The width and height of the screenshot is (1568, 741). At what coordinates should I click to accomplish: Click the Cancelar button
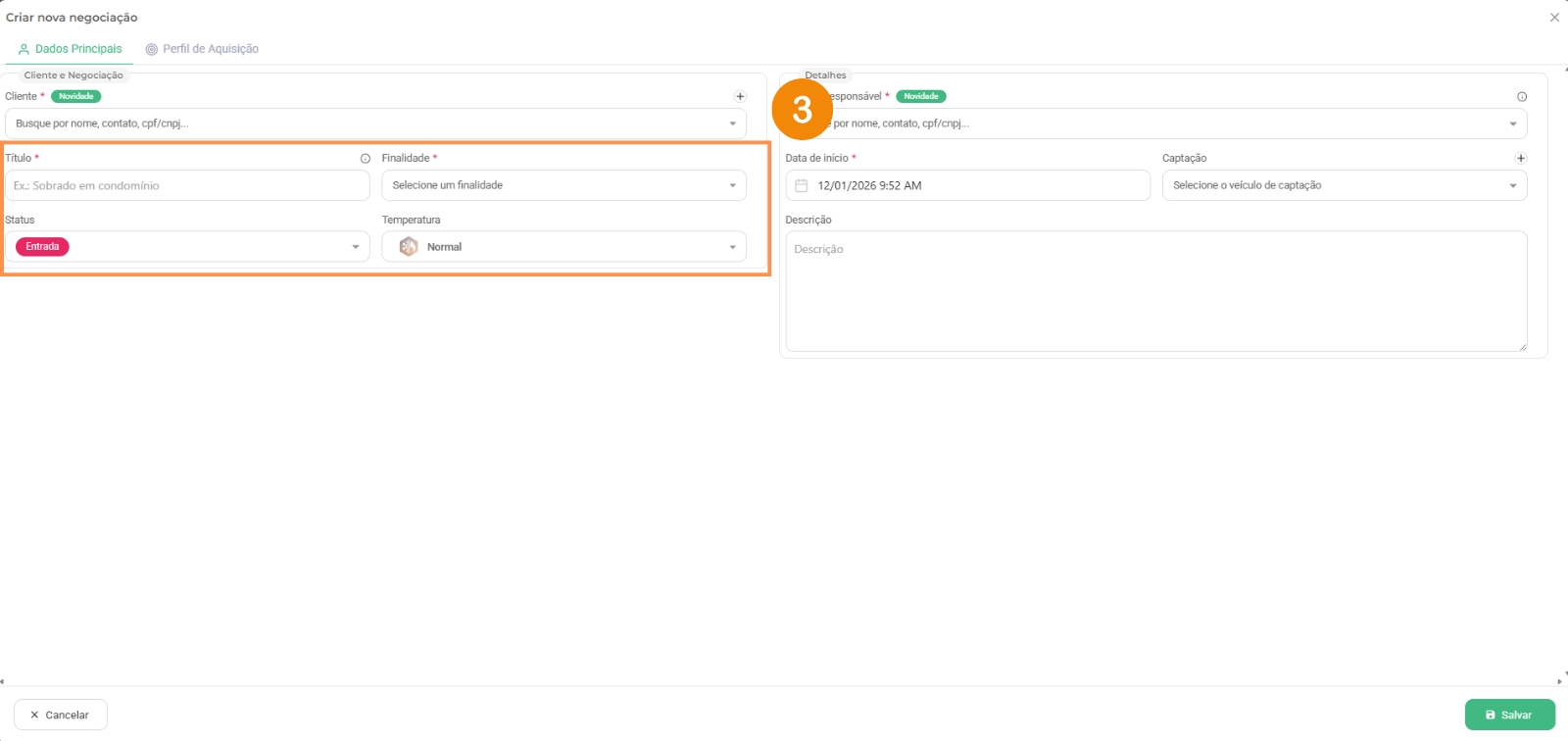60,715
